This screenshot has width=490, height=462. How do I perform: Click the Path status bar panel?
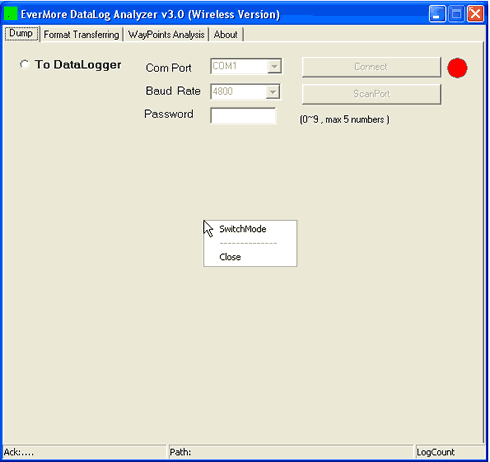click(290, 452)
